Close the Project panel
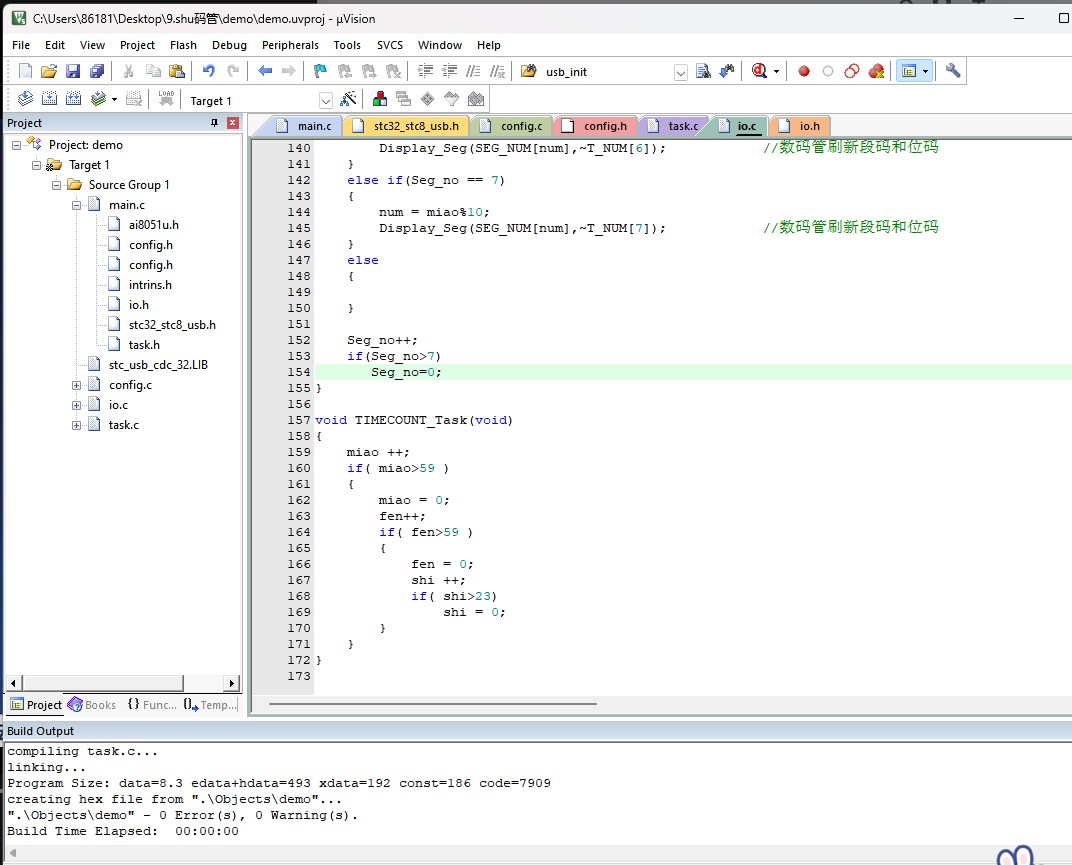The width and height of the screenshot is (1072, 865). 233,122
